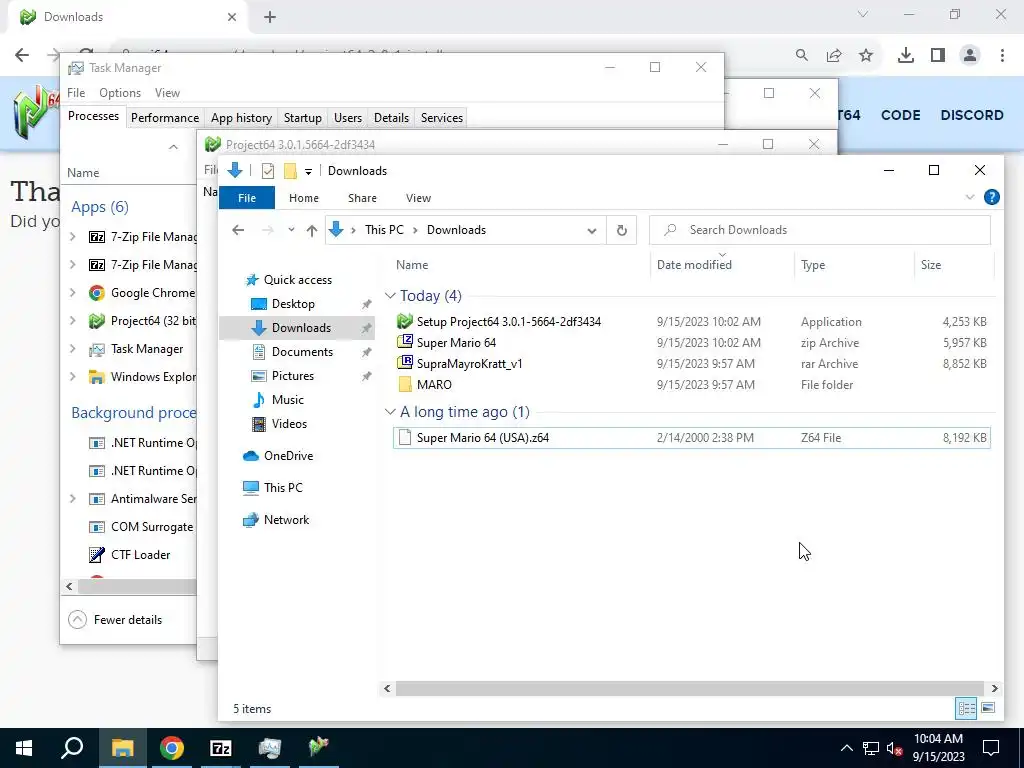Show hidden system tray icons
This screenshot has height=768, width=1024.
pyautogui.click(x=846, y=748)
